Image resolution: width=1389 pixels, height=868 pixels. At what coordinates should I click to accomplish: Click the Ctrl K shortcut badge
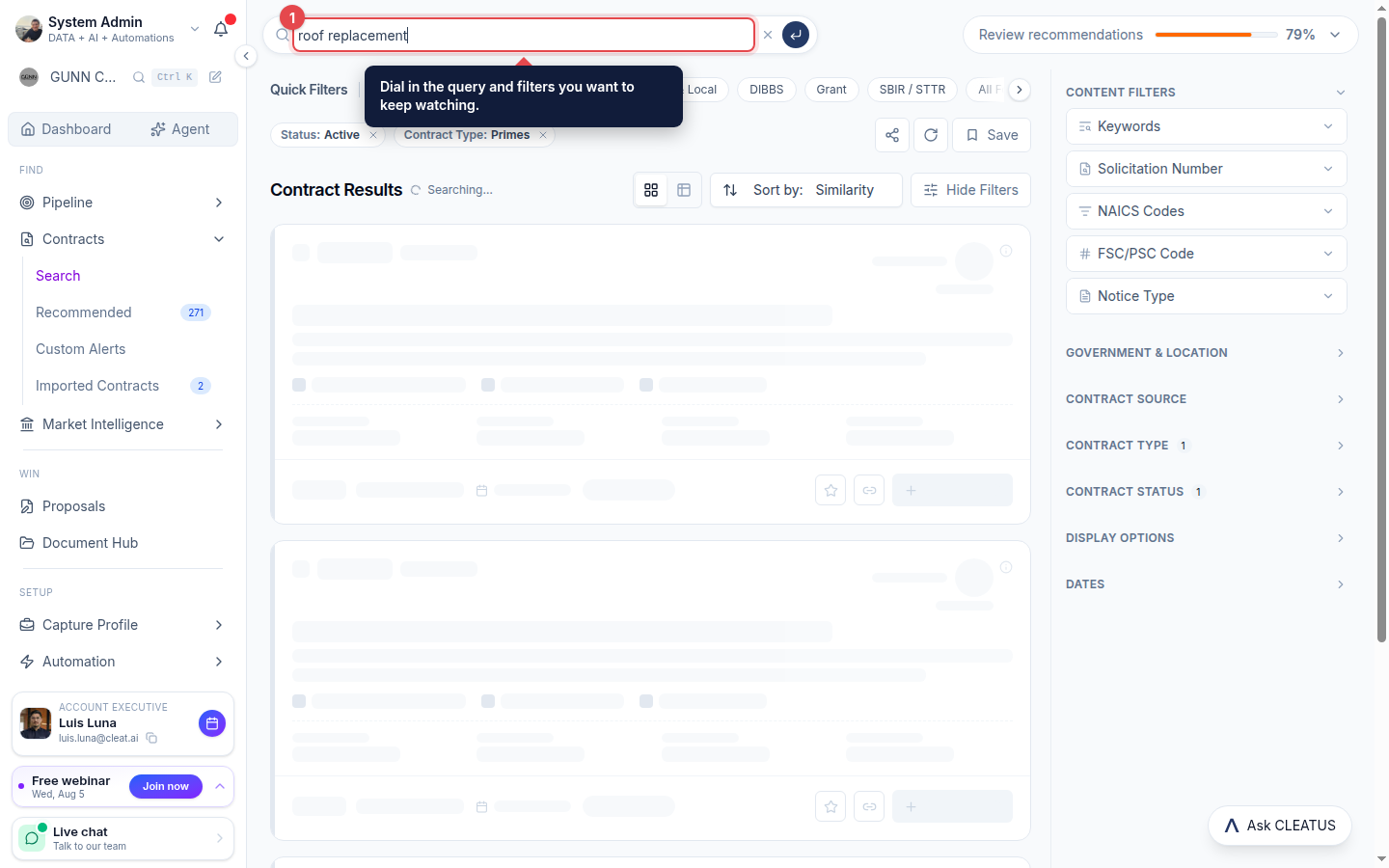(176, 77)
